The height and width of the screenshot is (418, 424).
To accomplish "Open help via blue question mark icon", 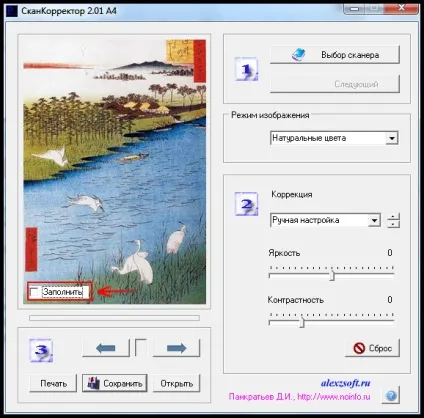I will [391, 395].
